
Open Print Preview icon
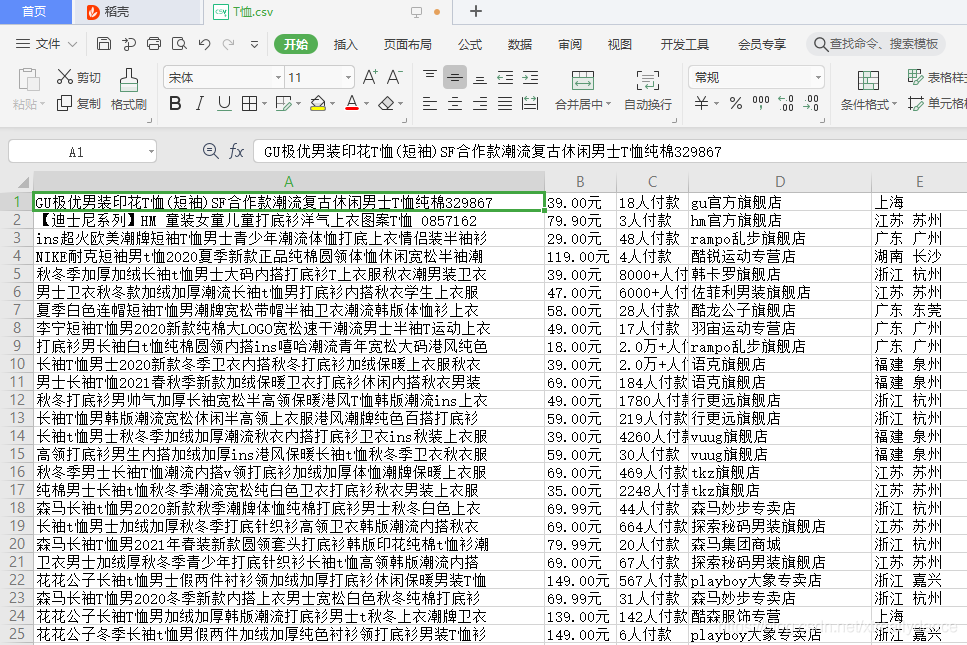tap(179, 44)
